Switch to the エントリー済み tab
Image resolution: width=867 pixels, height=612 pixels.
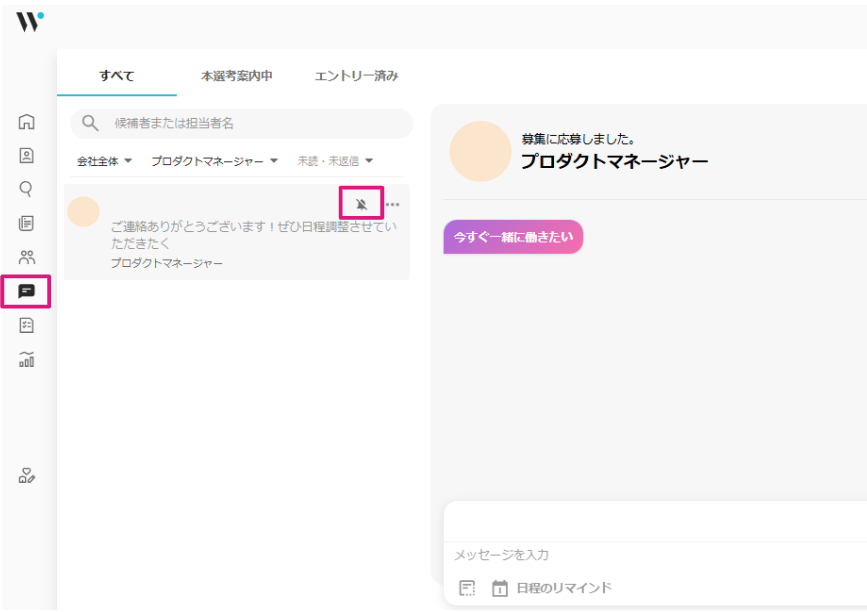356,76
